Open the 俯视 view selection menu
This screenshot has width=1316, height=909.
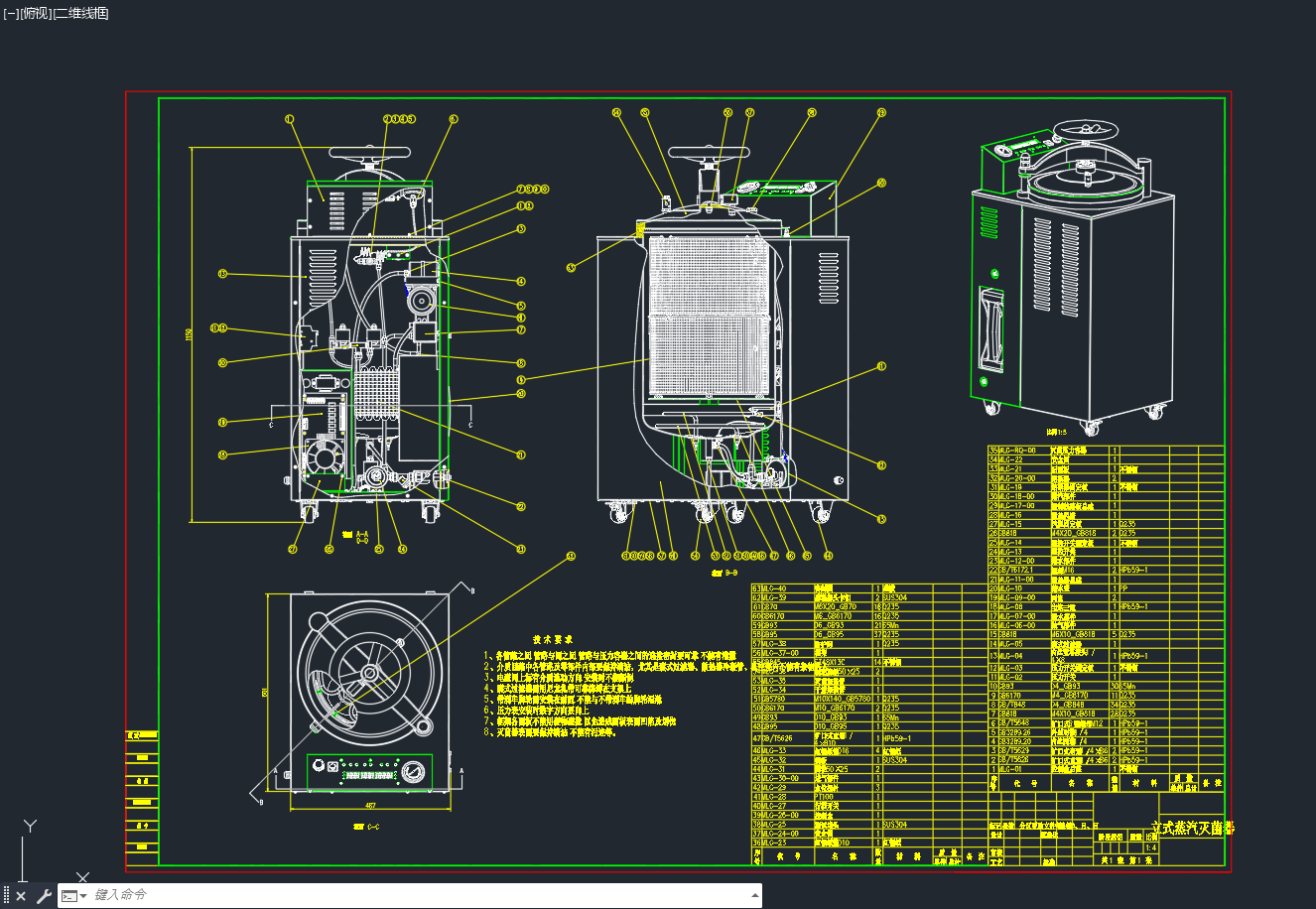point(35,13)
